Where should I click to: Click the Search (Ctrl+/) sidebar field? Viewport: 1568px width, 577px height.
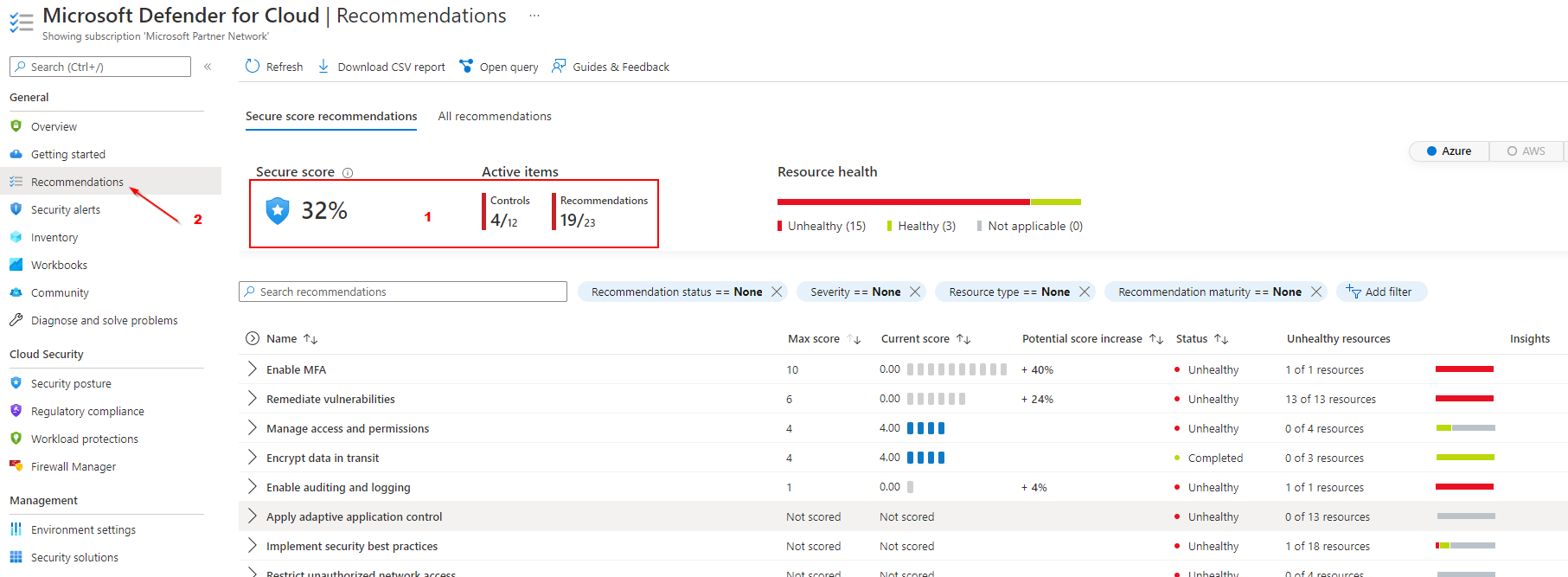click(x=100, y=67)
